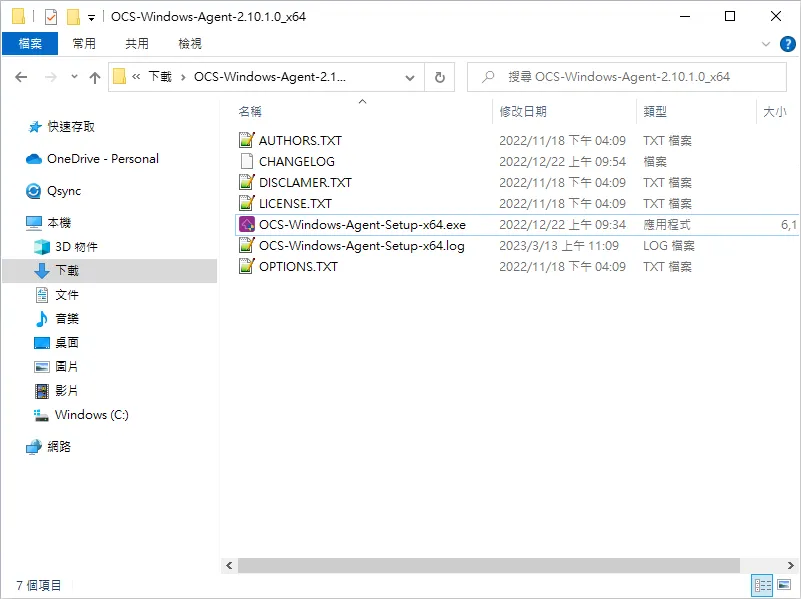The width and height of the screenshot is (801, 599).
Task: Click the horizontal scrollbar right arrow
Action: 790,565
